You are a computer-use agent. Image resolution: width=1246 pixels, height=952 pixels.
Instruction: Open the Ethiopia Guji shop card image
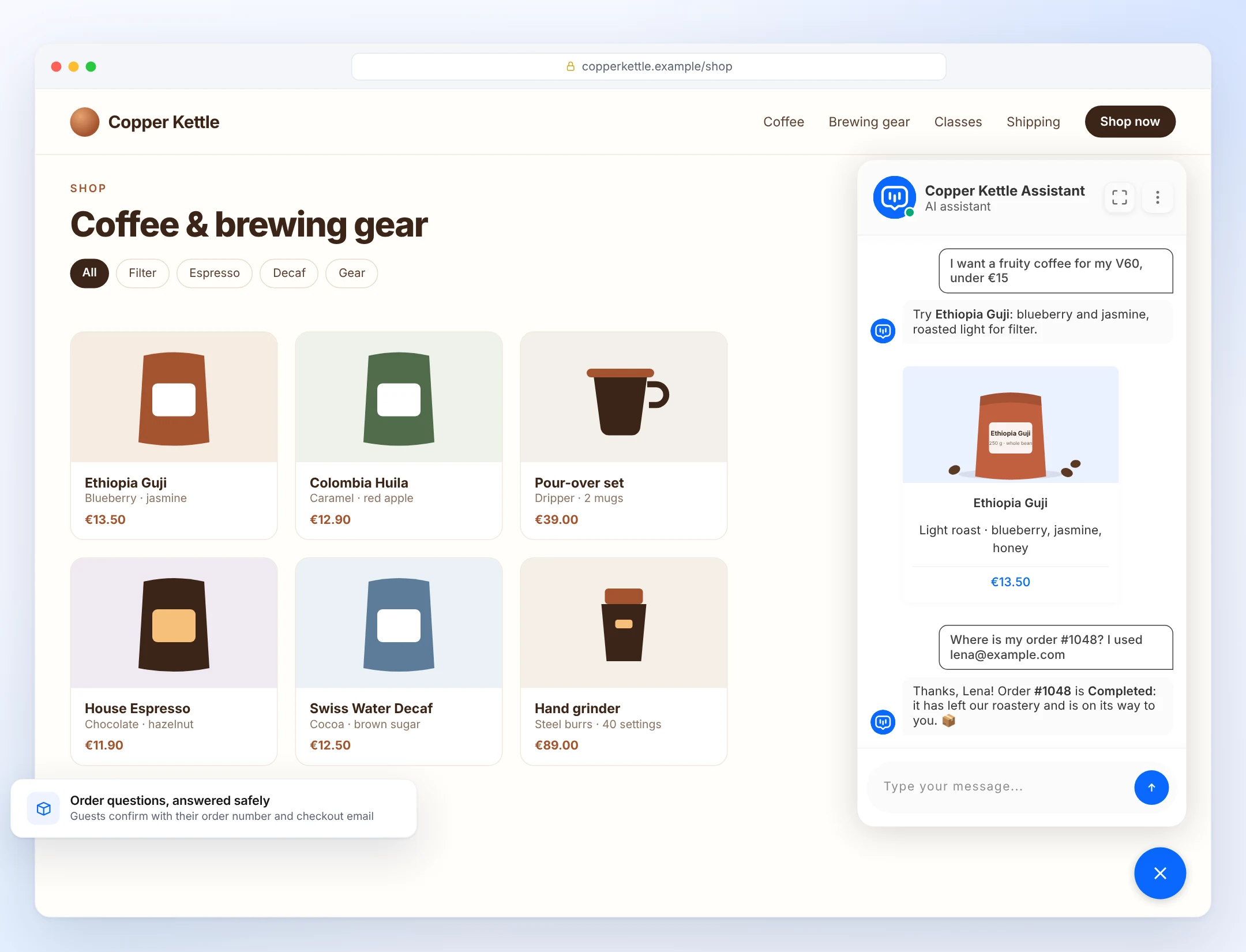pyautogui.click(x=174, y=397)
